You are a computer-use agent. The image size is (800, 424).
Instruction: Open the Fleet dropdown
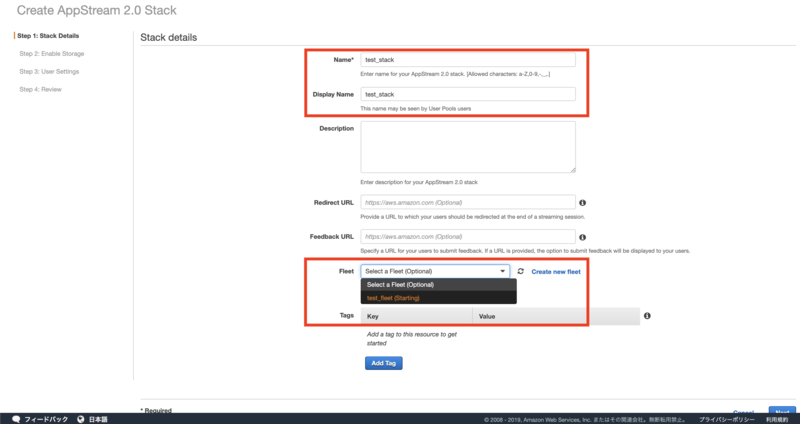pyautogui.click(x=435, y=271)
